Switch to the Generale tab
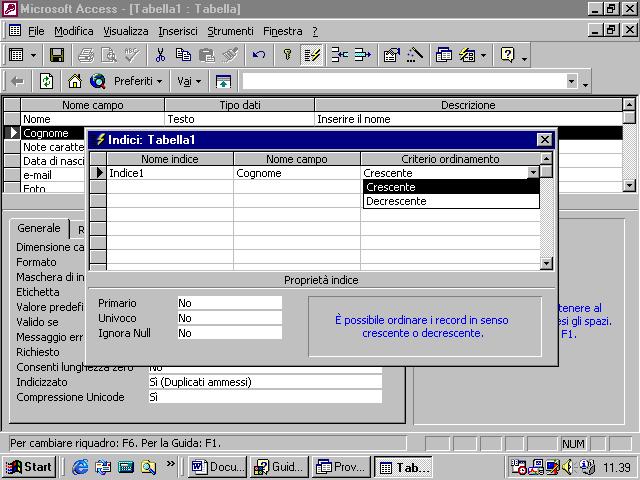640x480 pixels. [39, 228]
